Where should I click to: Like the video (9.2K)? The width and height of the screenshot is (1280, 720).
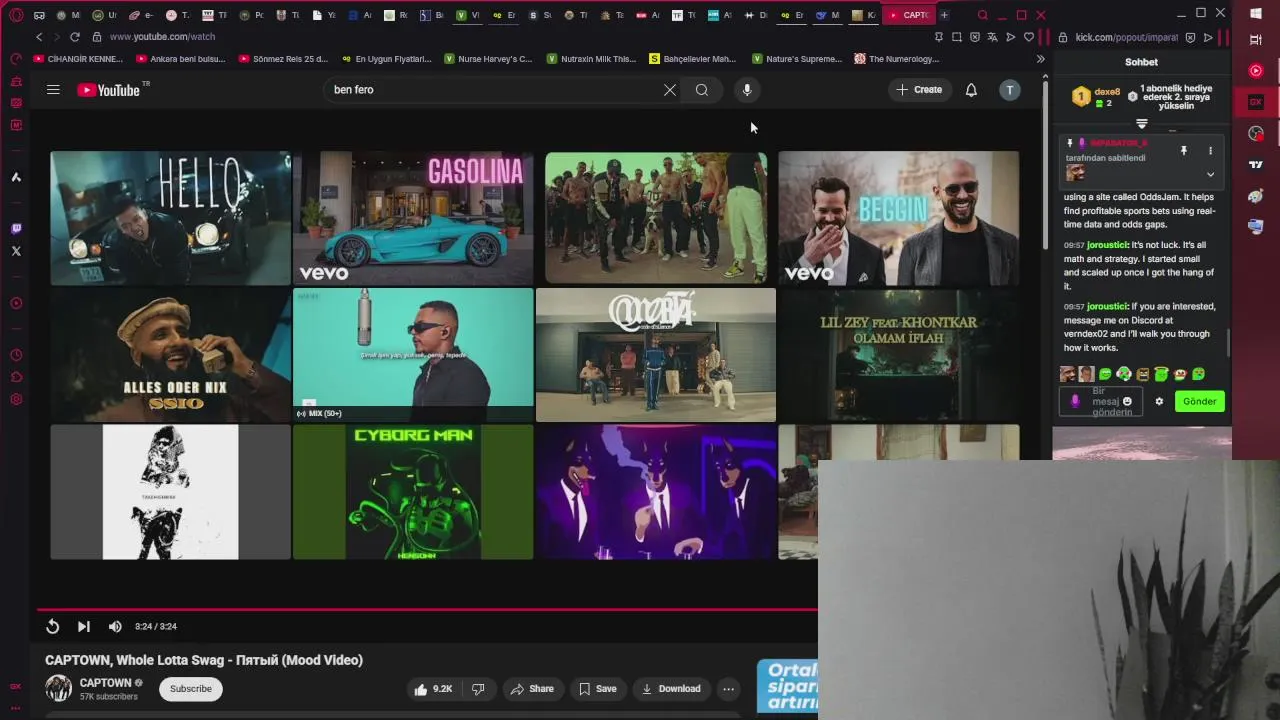pyautogui.click(x=433, y=689)
